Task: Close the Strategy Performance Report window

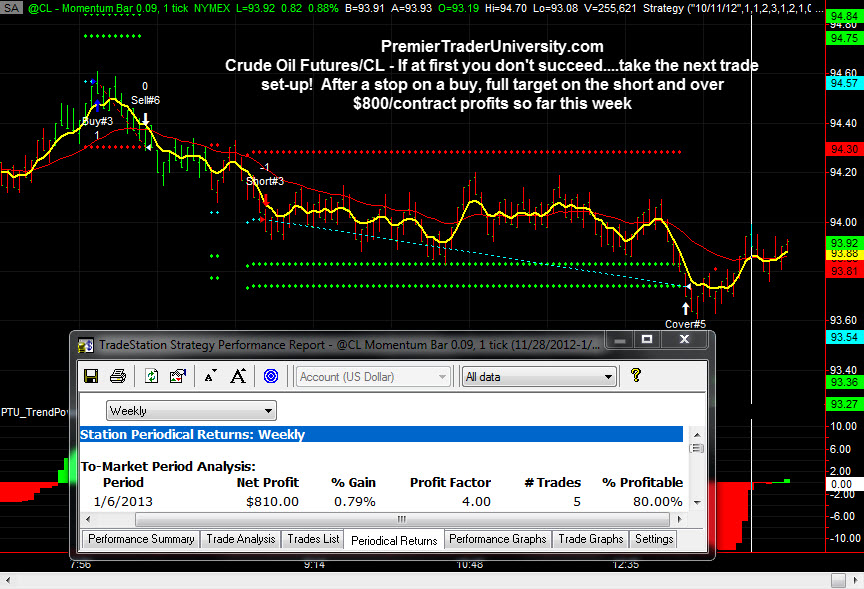Action: (684, 340)
